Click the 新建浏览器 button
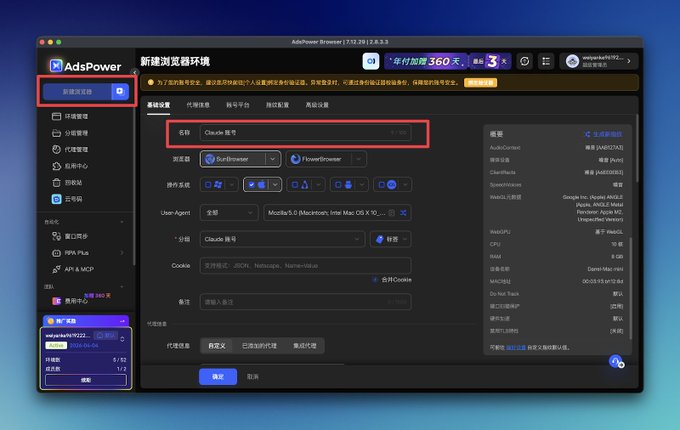 point(77,91)
